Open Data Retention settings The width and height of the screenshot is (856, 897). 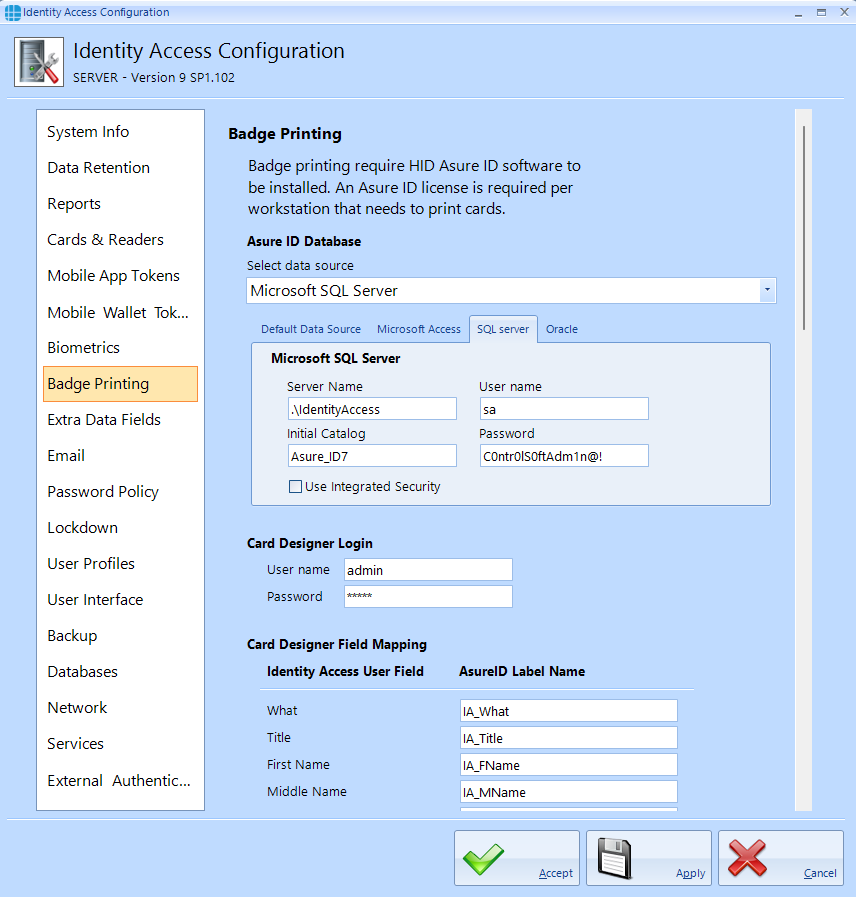(x=120, y=168)
